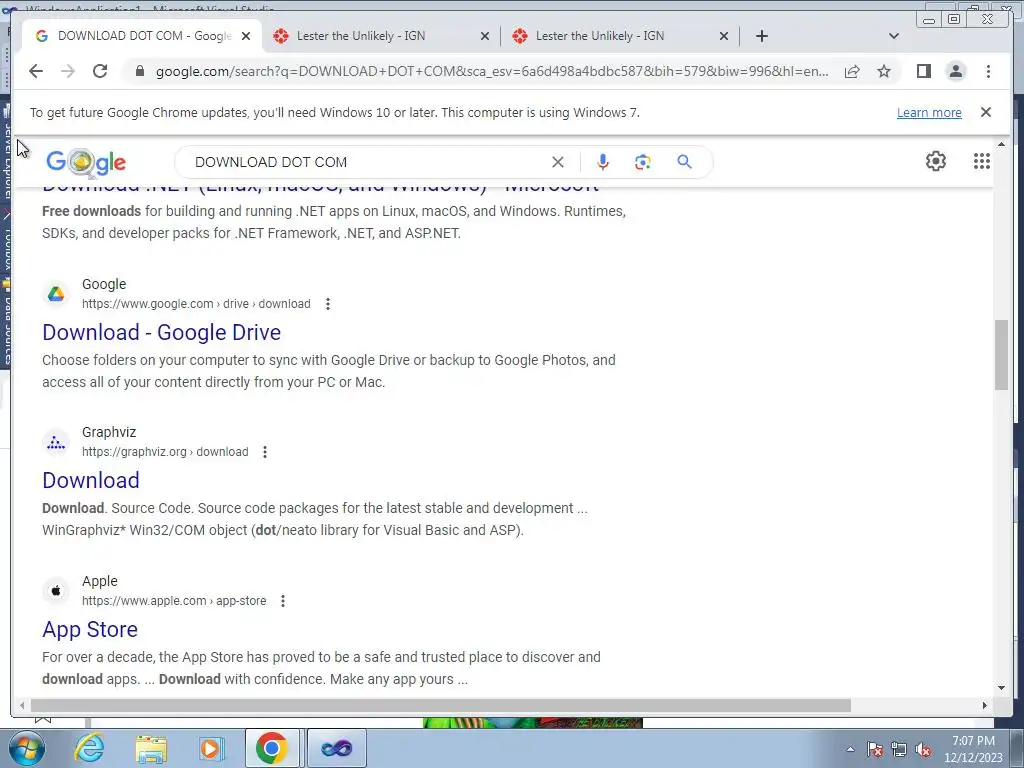This screenshot has width=1024, height=768.
Task: Switch to second Lester the Unlikely IGN tab
Action: pos(620,36)
